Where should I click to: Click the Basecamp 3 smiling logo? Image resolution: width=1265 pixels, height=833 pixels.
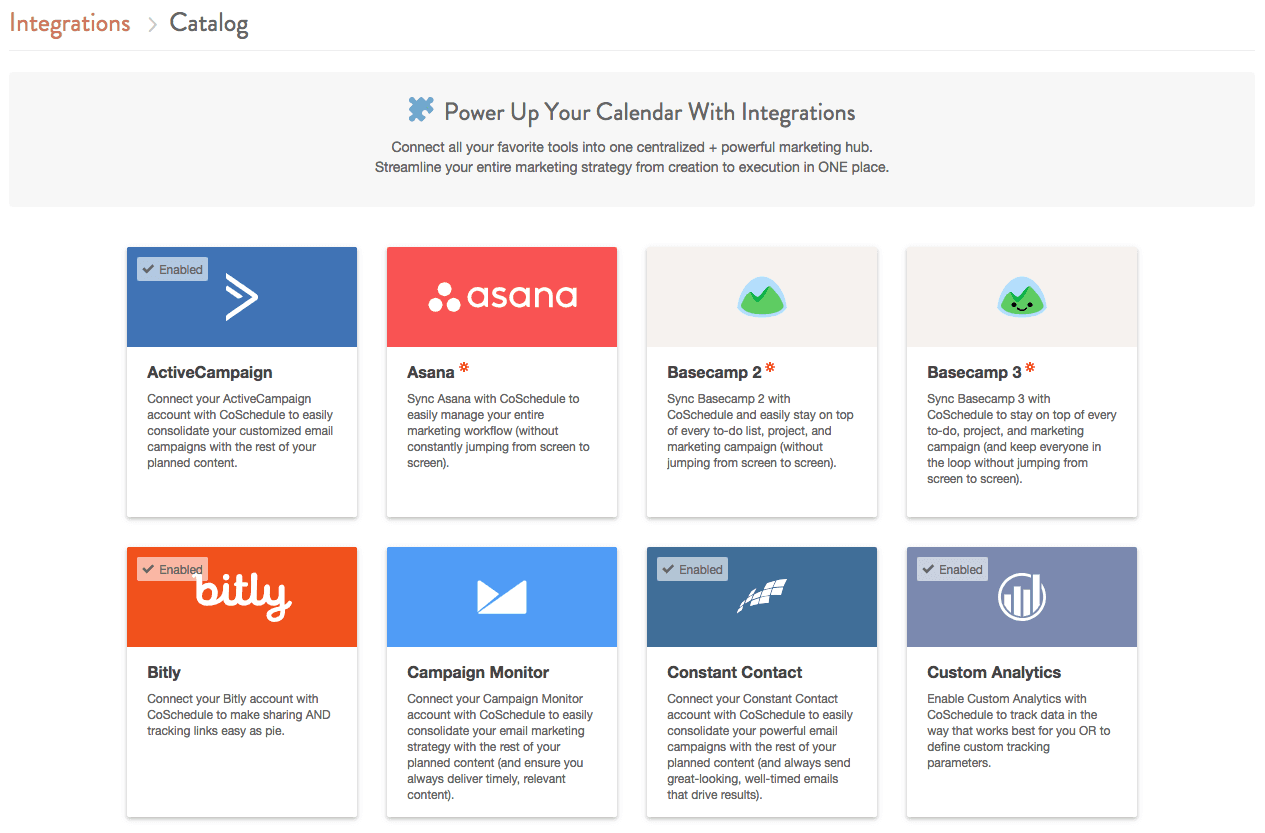click(1022, 297)
